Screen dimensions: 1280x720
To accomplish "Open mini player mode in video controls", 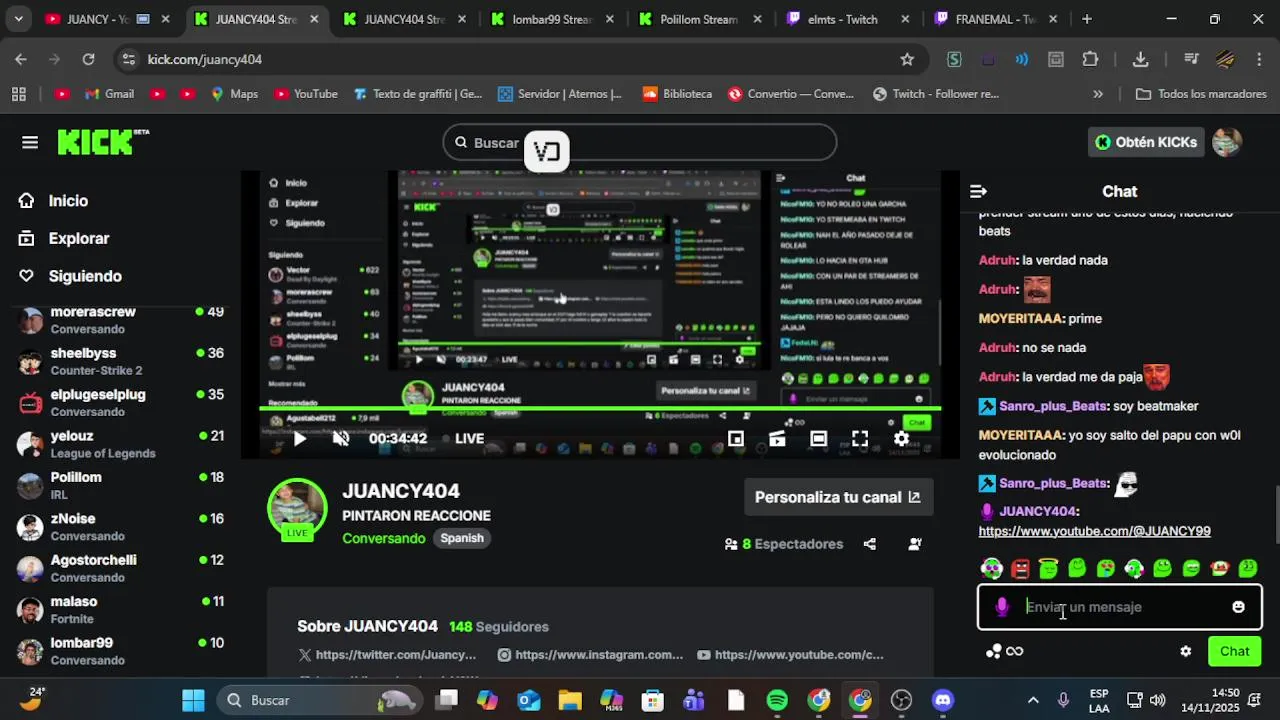I will coord(736,438).
